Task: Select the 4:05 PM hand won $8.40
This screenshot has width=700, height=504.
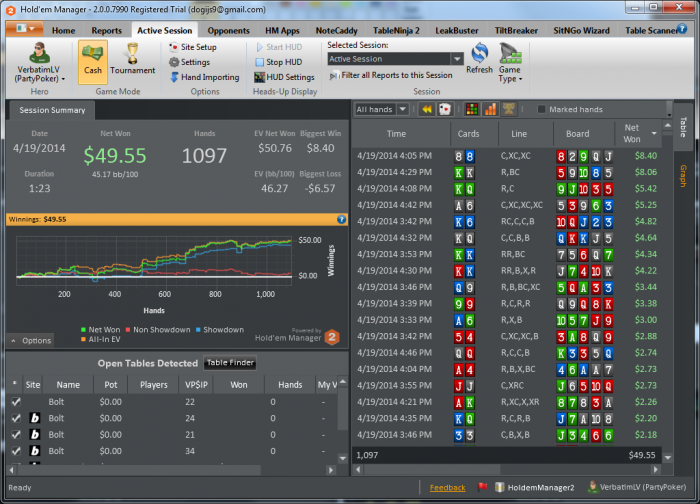Action: [507, 156]
